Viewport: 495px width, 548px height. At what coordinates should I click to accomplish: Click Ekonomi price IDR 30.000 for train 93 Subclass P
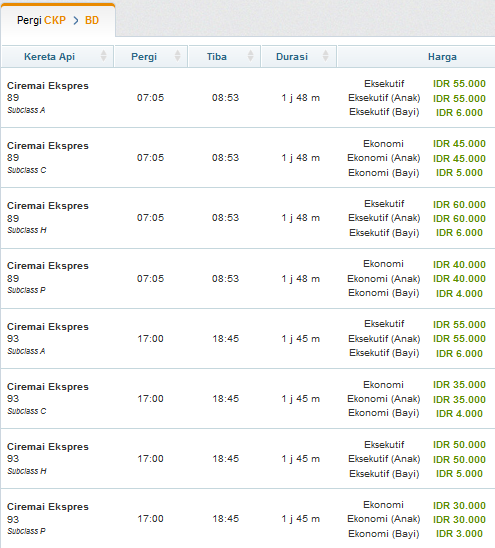(459, 506)
